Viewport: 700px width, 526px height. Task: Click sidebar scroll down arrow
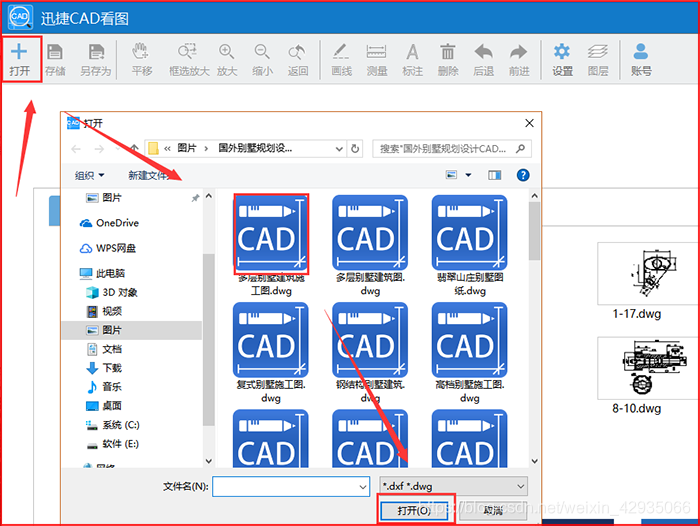[208, 461]
